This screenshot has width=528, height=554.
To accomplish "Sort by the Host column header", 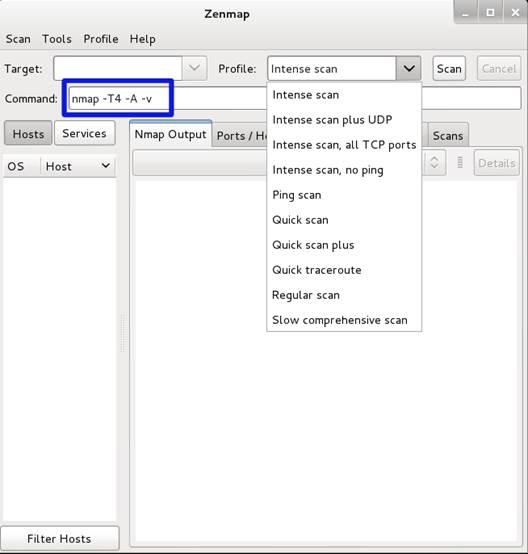I will coord(78,166).
